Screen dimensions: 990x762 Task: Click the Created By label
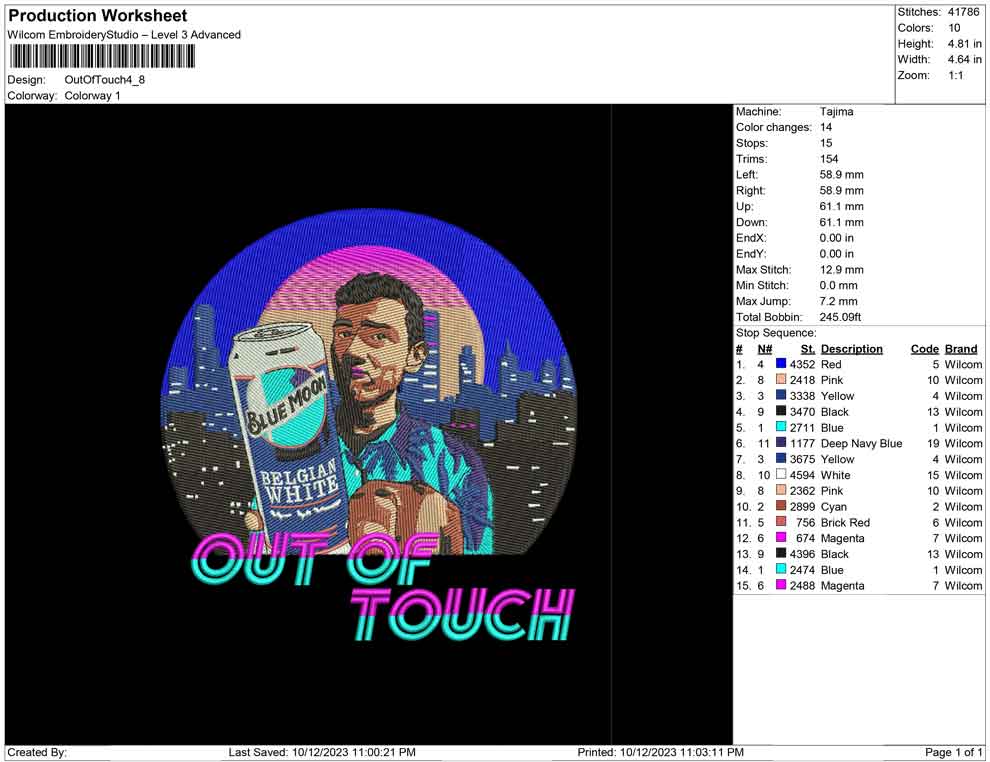37,753
